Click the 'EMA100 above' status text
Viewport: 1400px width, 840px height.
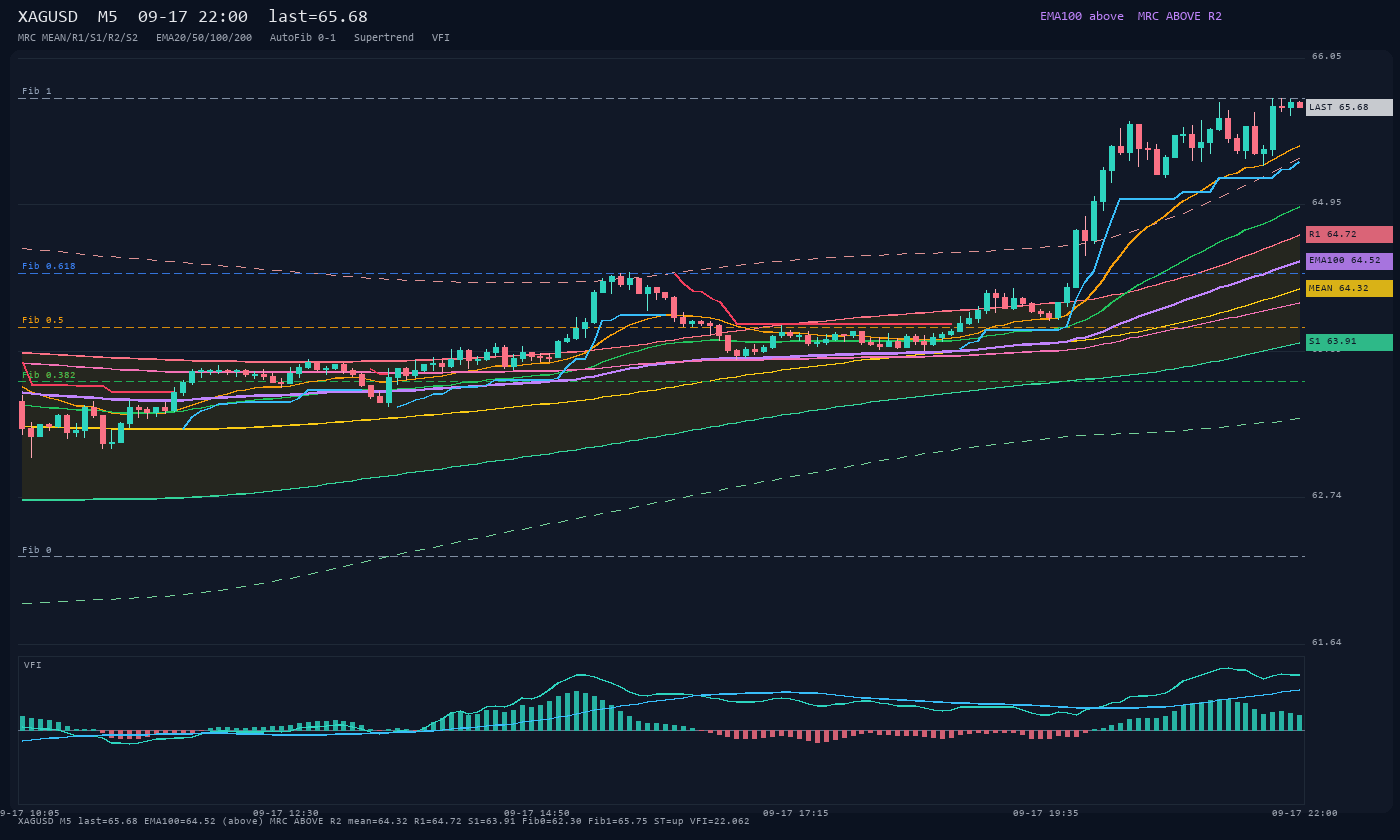pyautogui.click(x=1082, y=16)
